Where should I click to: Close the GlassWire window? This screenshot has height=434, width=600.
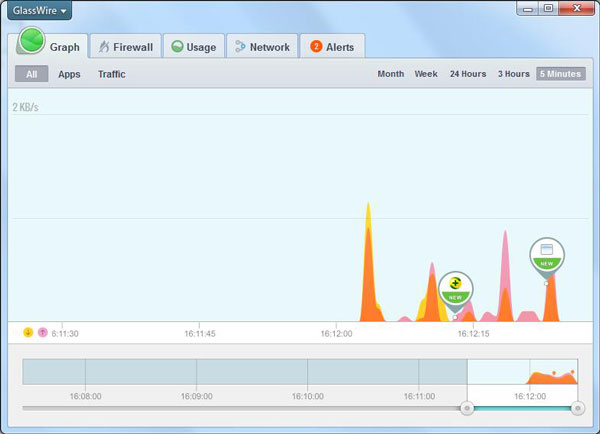coord(577,8)
